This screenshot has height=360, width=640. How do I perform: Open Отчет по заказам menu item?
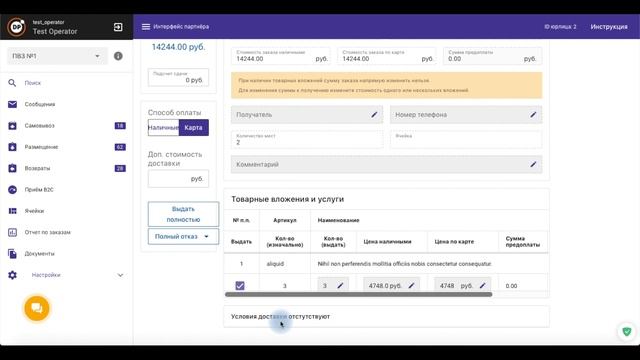47,232
